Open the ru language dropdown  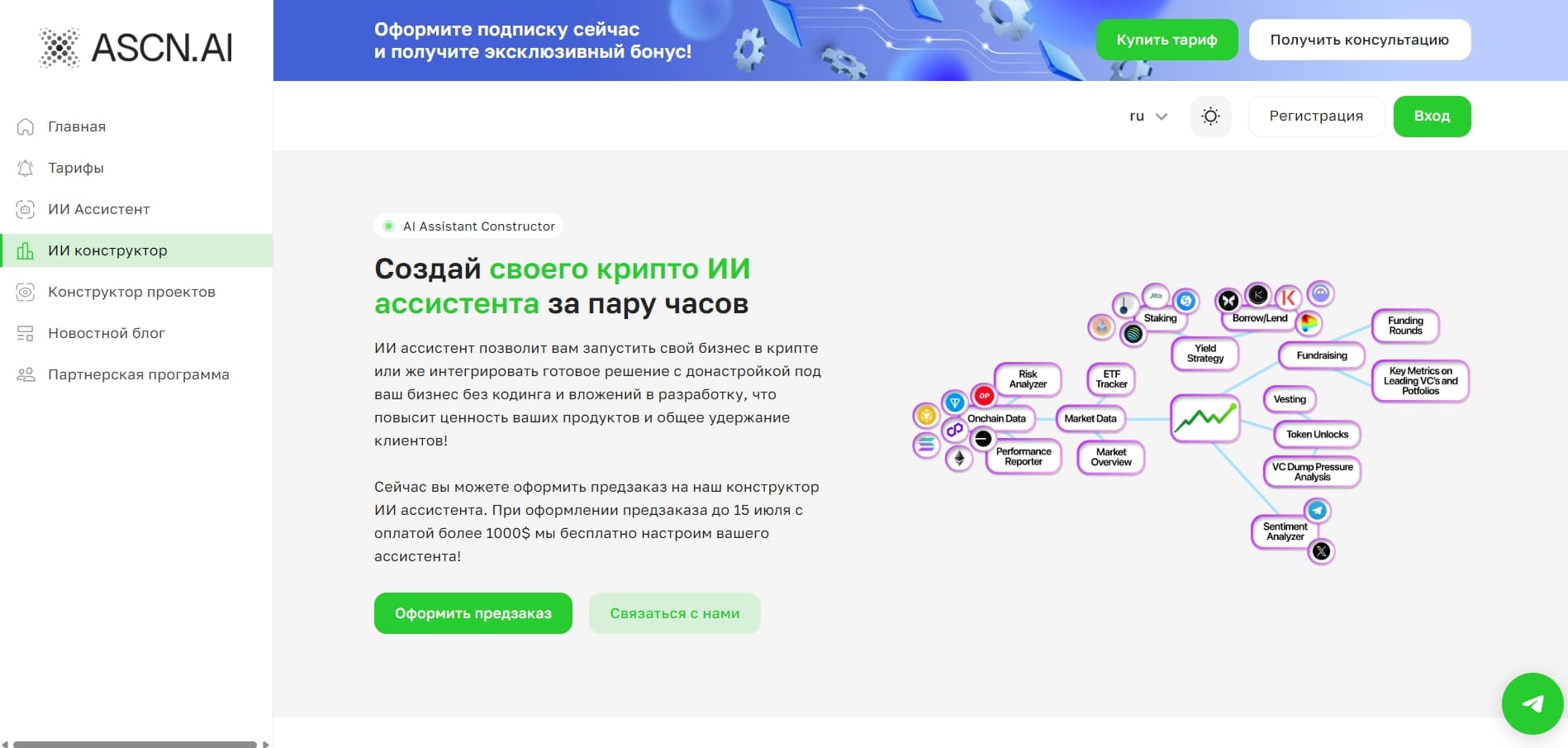(1148, 117)
